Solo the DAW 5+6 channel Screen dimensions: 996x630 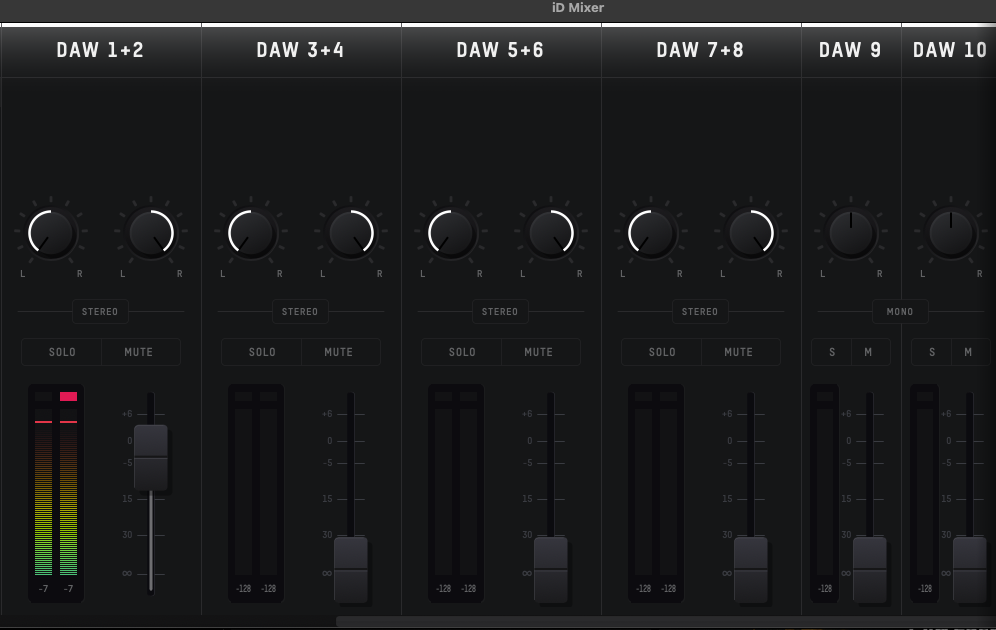point(462,352)
